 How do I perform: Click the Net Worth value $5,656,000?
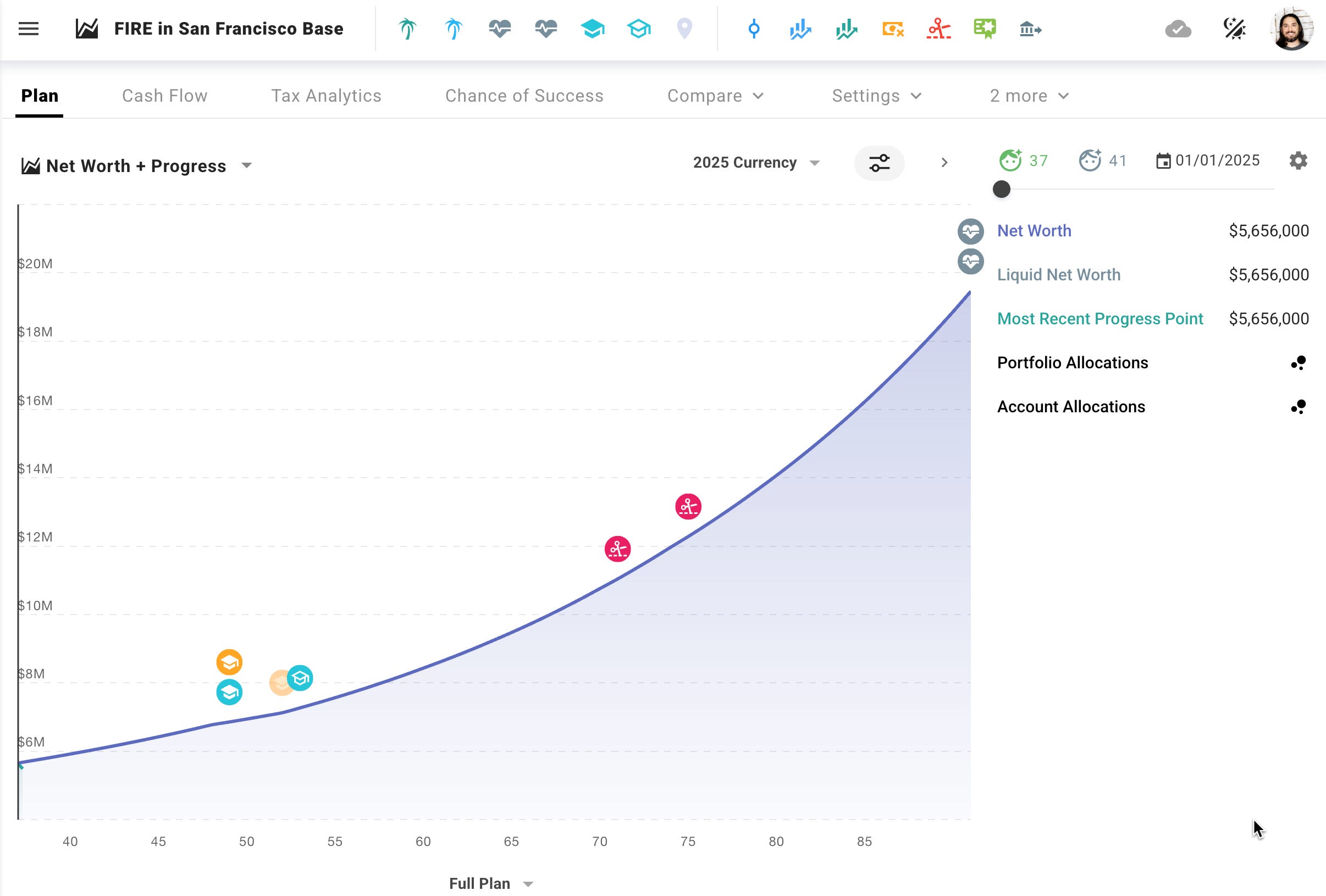click(x=1269, y=231)
